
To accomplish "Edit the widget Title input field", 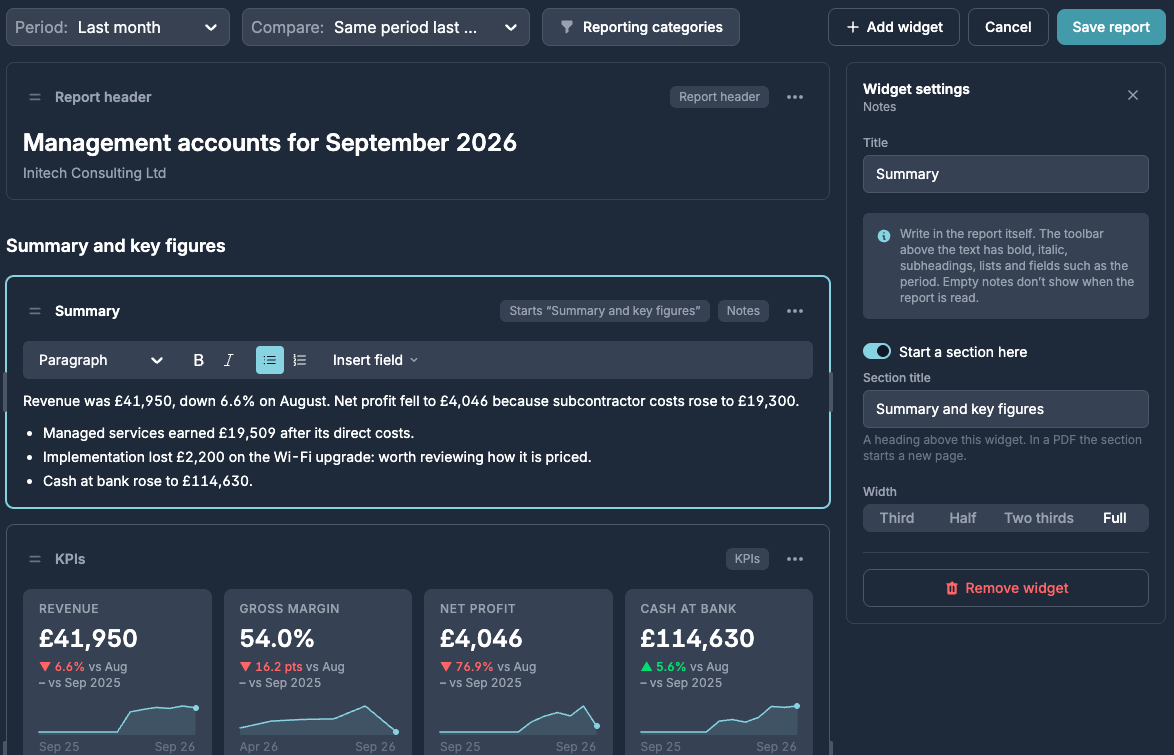I will click(x=1006, y=174).
